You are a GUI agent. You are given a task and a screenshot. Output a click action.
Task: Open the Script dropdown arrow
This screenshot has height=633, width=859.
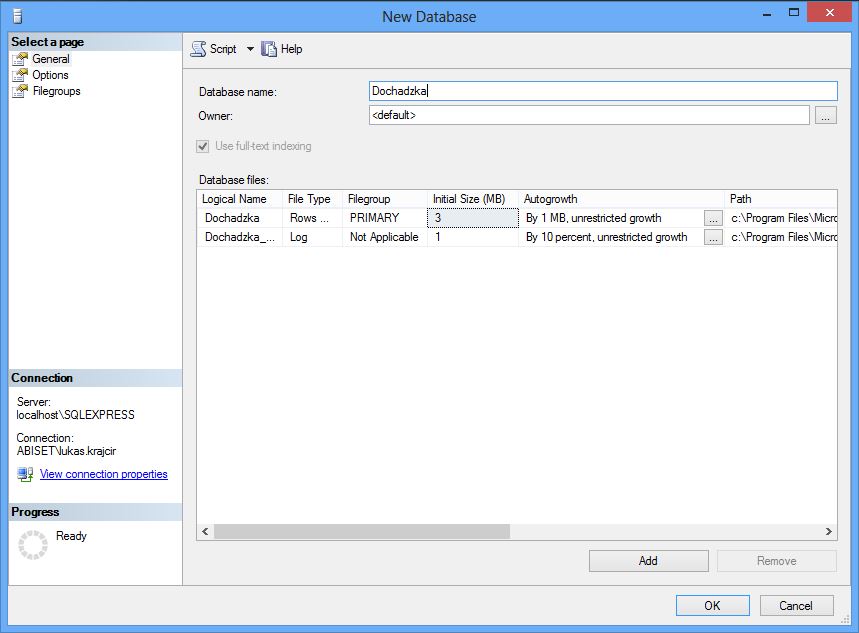(x=250, y=49)
